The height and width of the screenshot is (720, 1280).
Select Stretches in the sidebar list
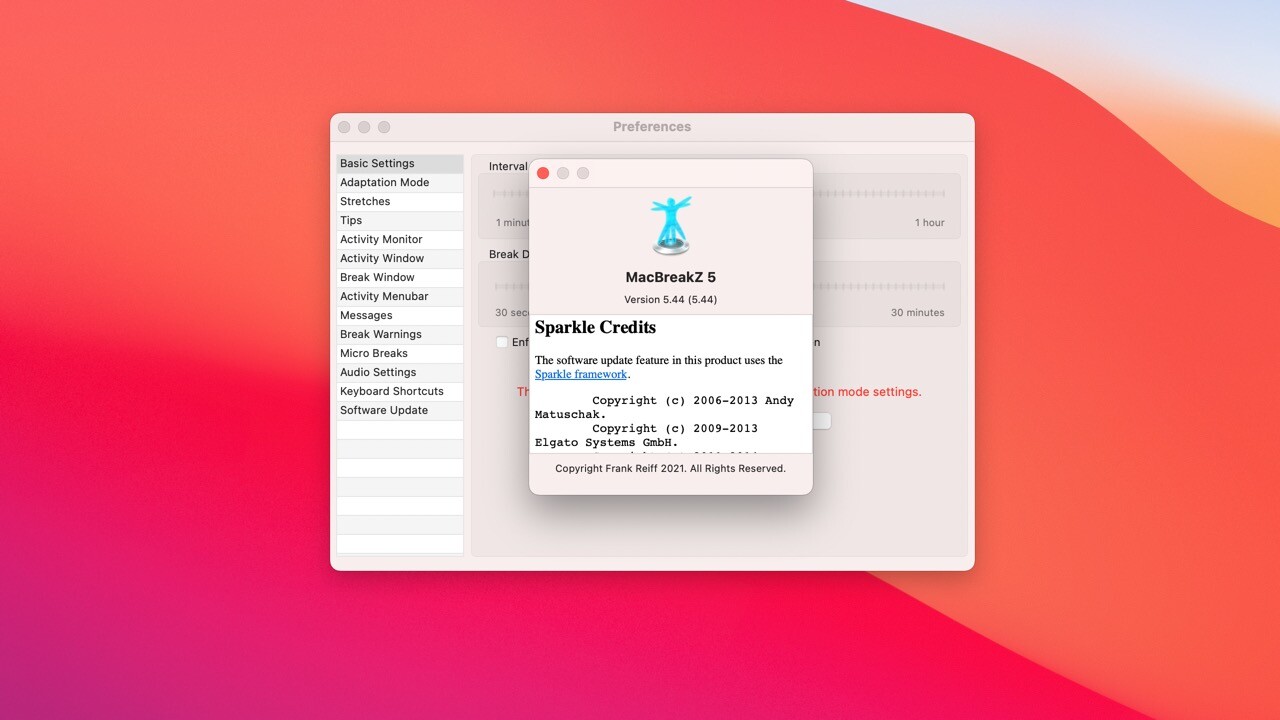point(400,201)
